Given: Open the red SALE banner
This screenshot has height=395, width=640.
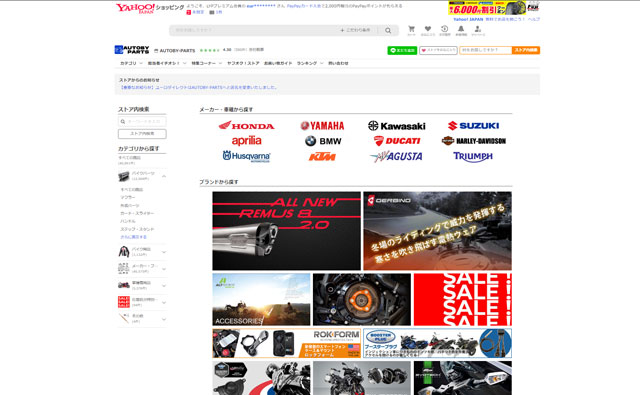Looking at the screenshot, I should pos(463,300).
